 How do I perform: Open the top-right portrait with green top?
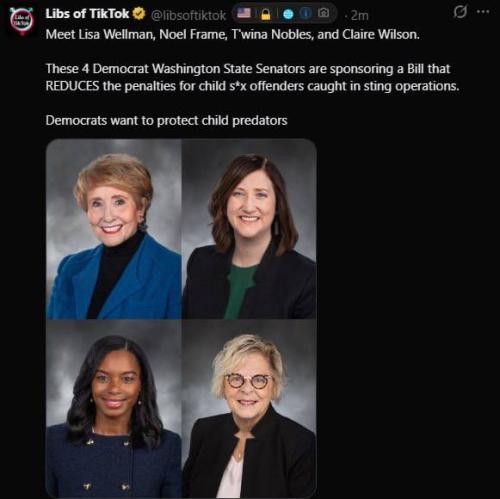pyautogui.click(x=249, y=229)
